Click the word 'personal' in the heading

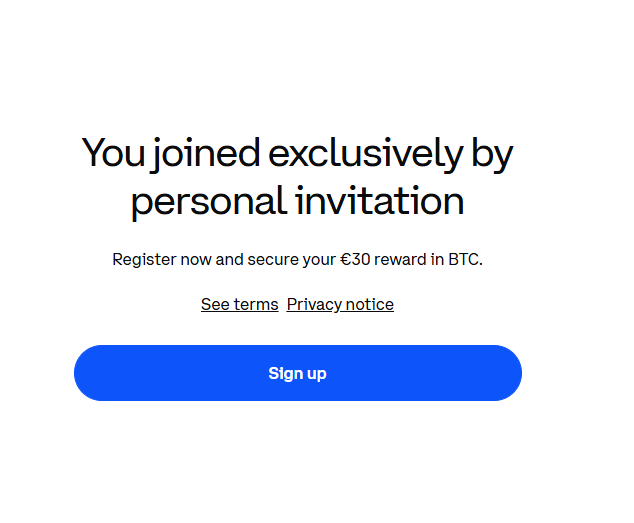click(208, 203)
